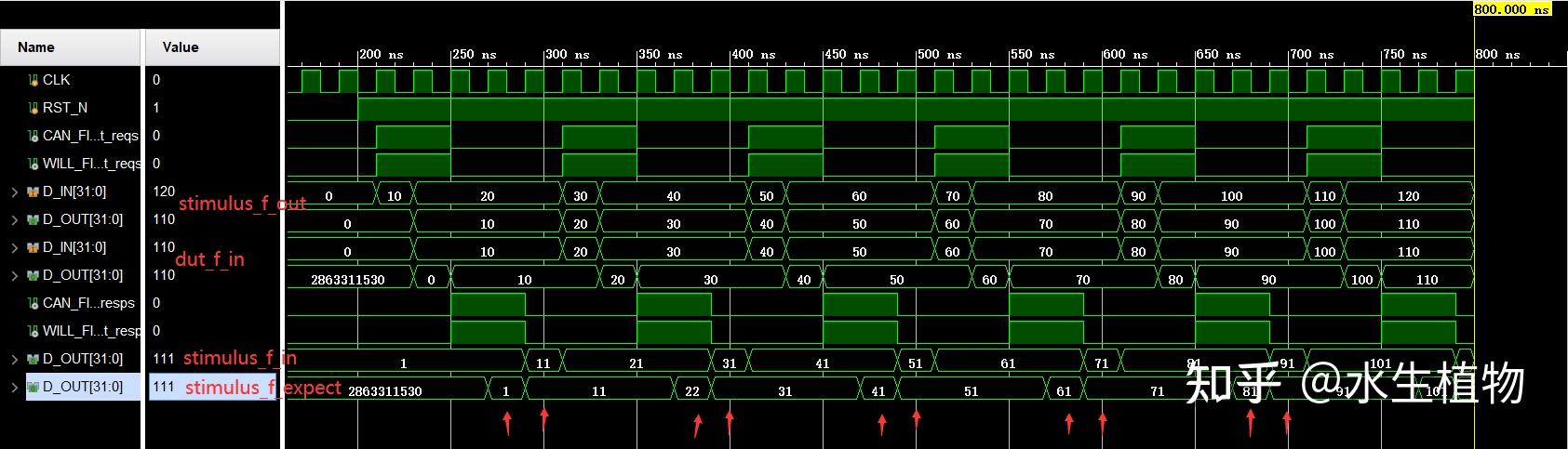Click CLK value cell showing 0
1568x449 pixels.
(x=156, y=80)
